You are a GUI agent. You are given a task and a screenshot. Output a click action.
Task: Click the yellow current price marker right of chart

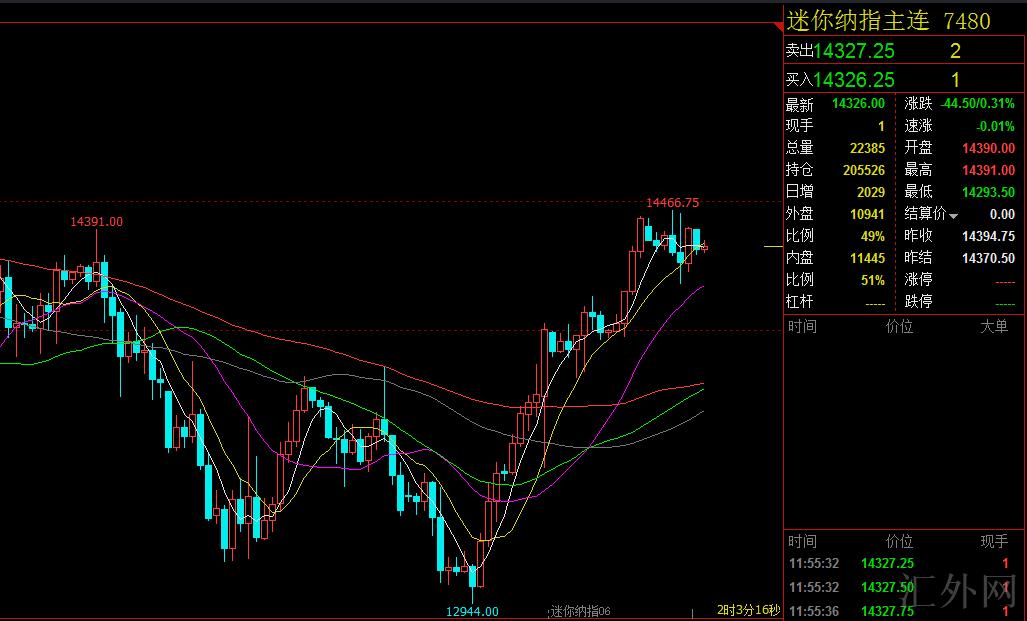pos(773,246)
